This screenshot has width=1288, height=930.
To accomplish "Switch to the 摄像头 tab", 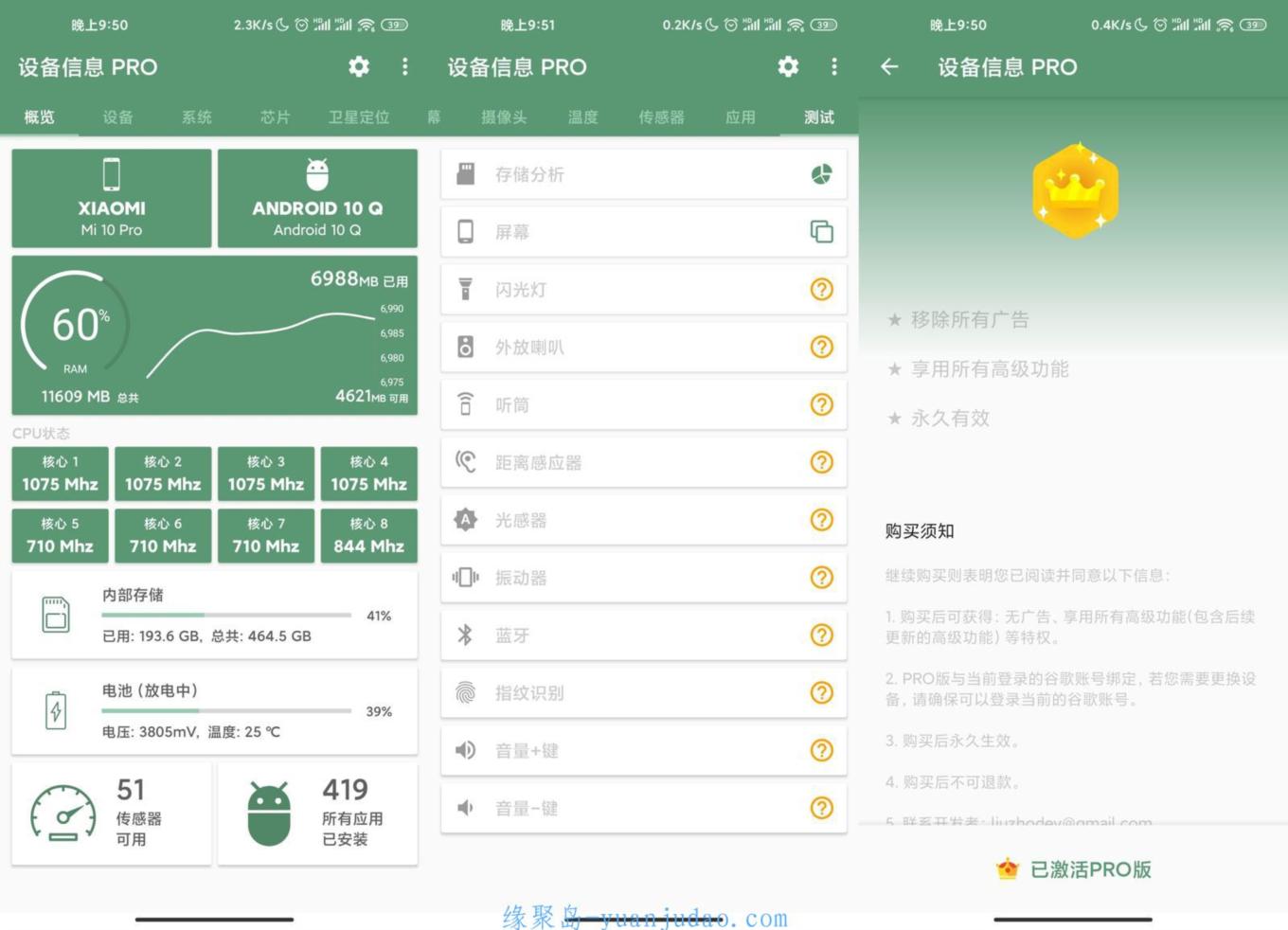I will tap(504, 117).
